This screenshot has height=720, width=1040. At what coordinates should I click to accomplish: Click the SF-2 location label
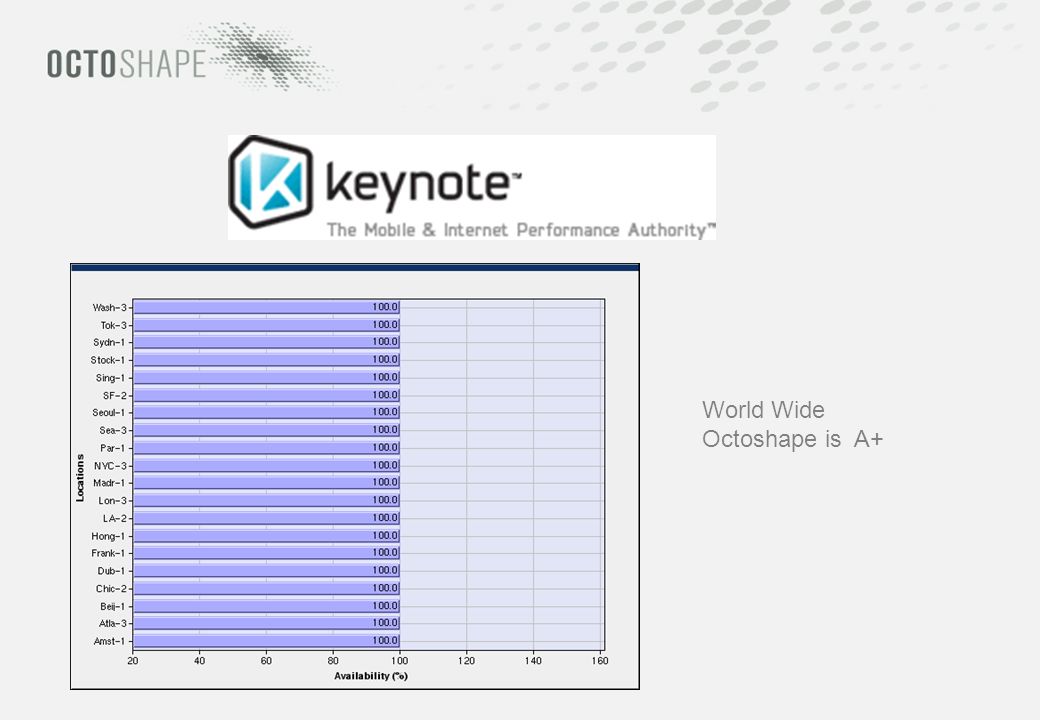coord(115,395)
